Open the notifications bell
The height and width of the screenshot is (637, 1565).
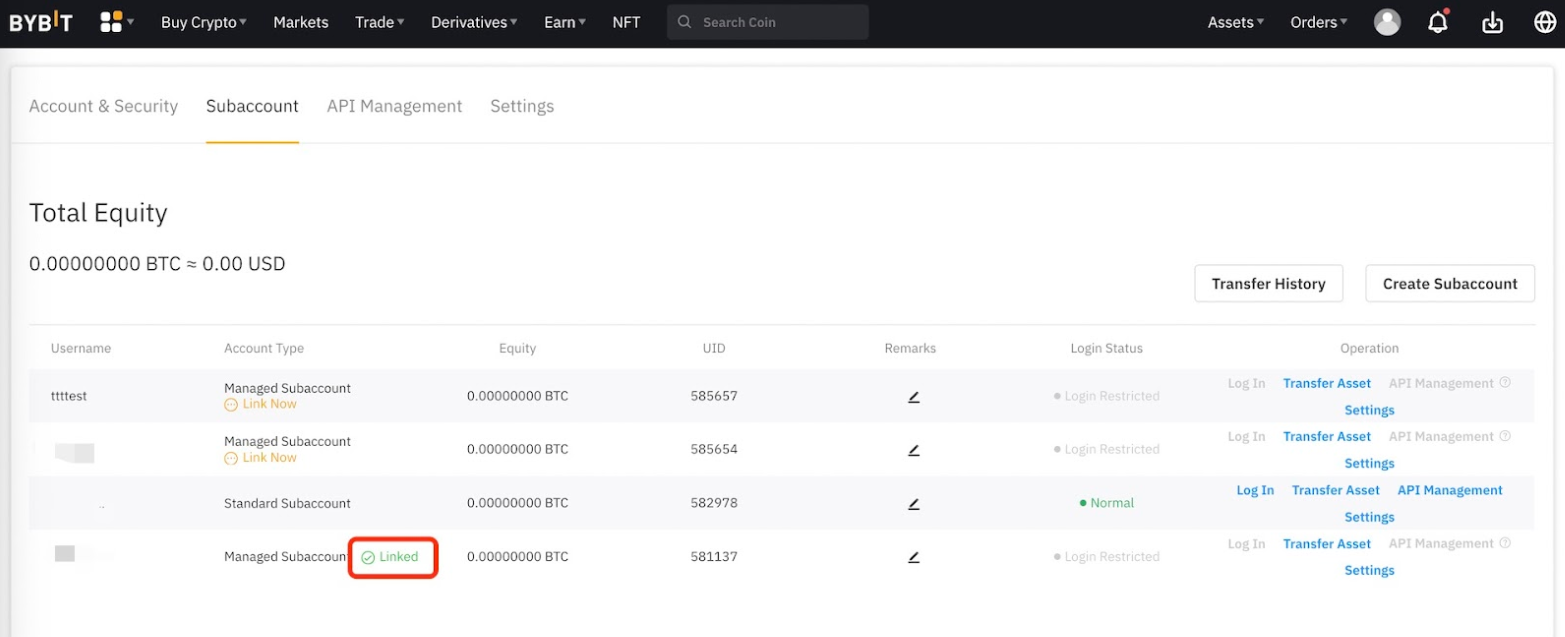coord(1438,22)
